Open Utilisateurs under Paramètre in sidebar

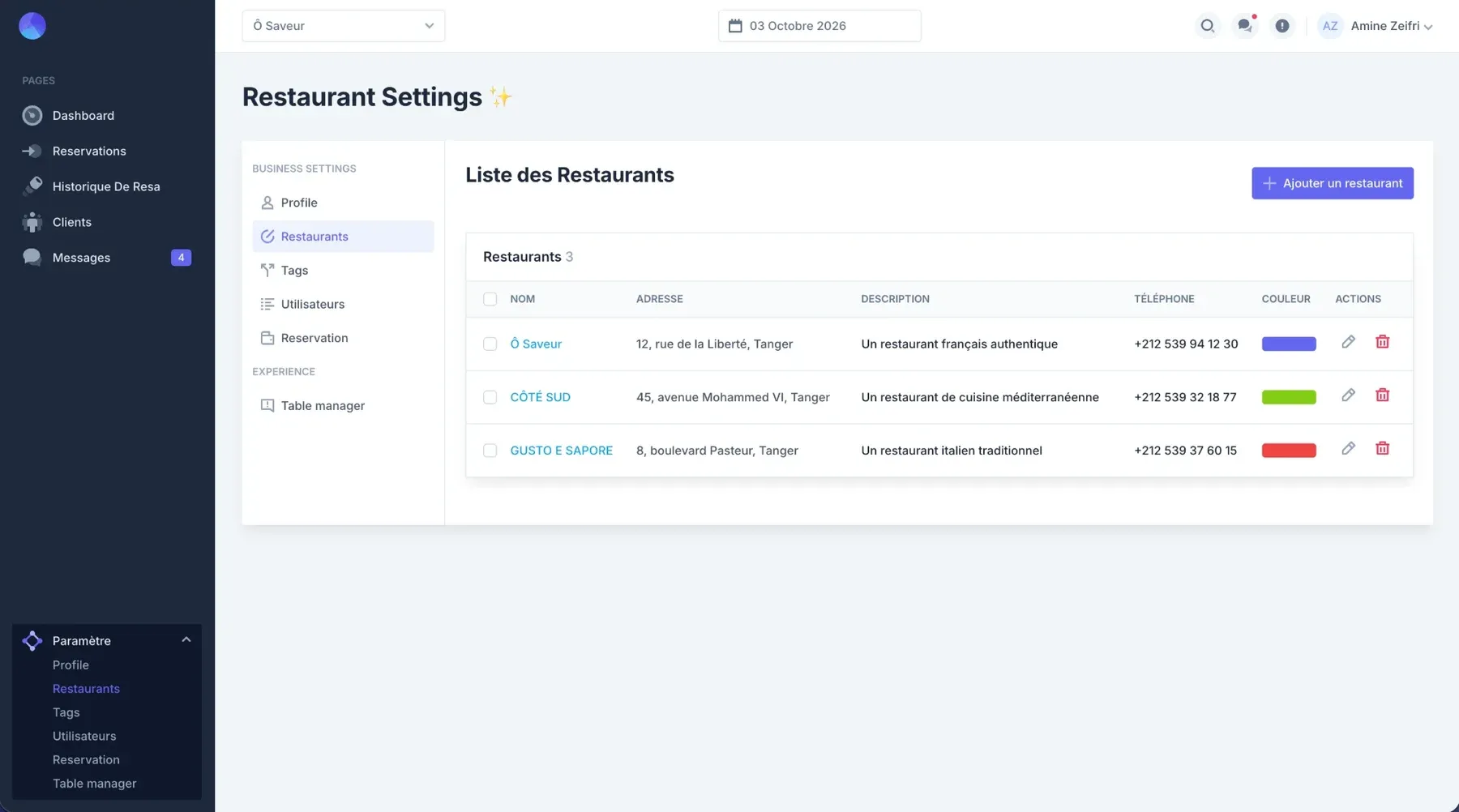[x=84, y=736]
